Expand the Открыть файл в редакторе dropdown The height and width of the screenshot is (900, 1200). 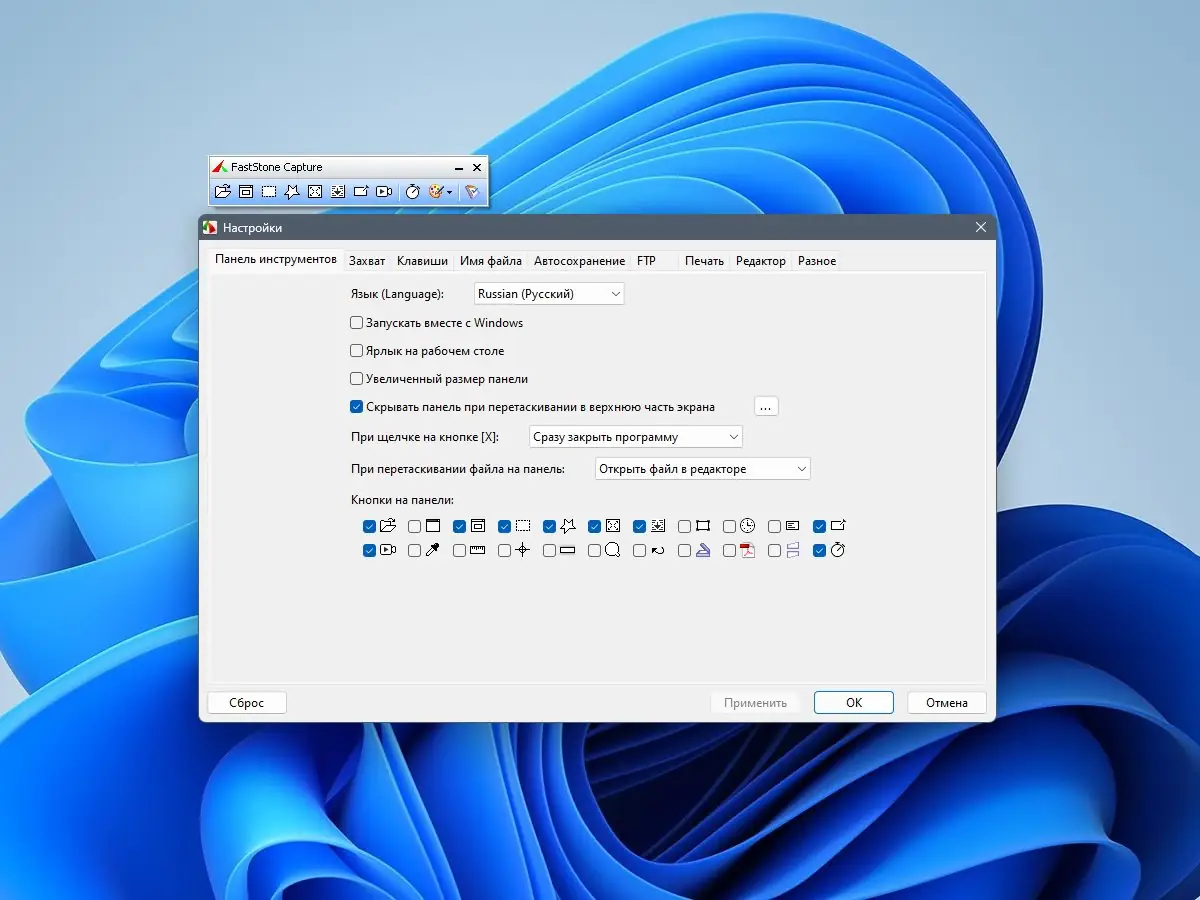click(x=702, y=468)
